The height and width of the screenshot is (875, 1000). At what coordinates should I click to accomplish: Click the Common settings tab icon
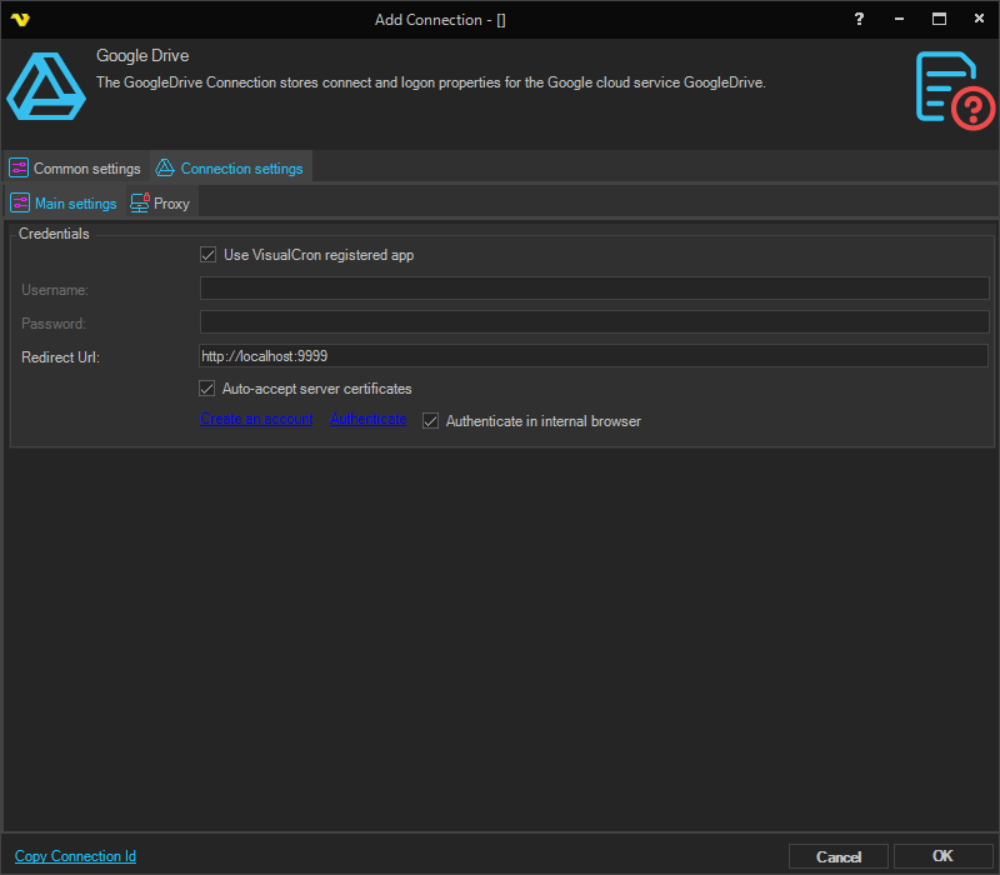pyautogui.click(x=19, y=168)
